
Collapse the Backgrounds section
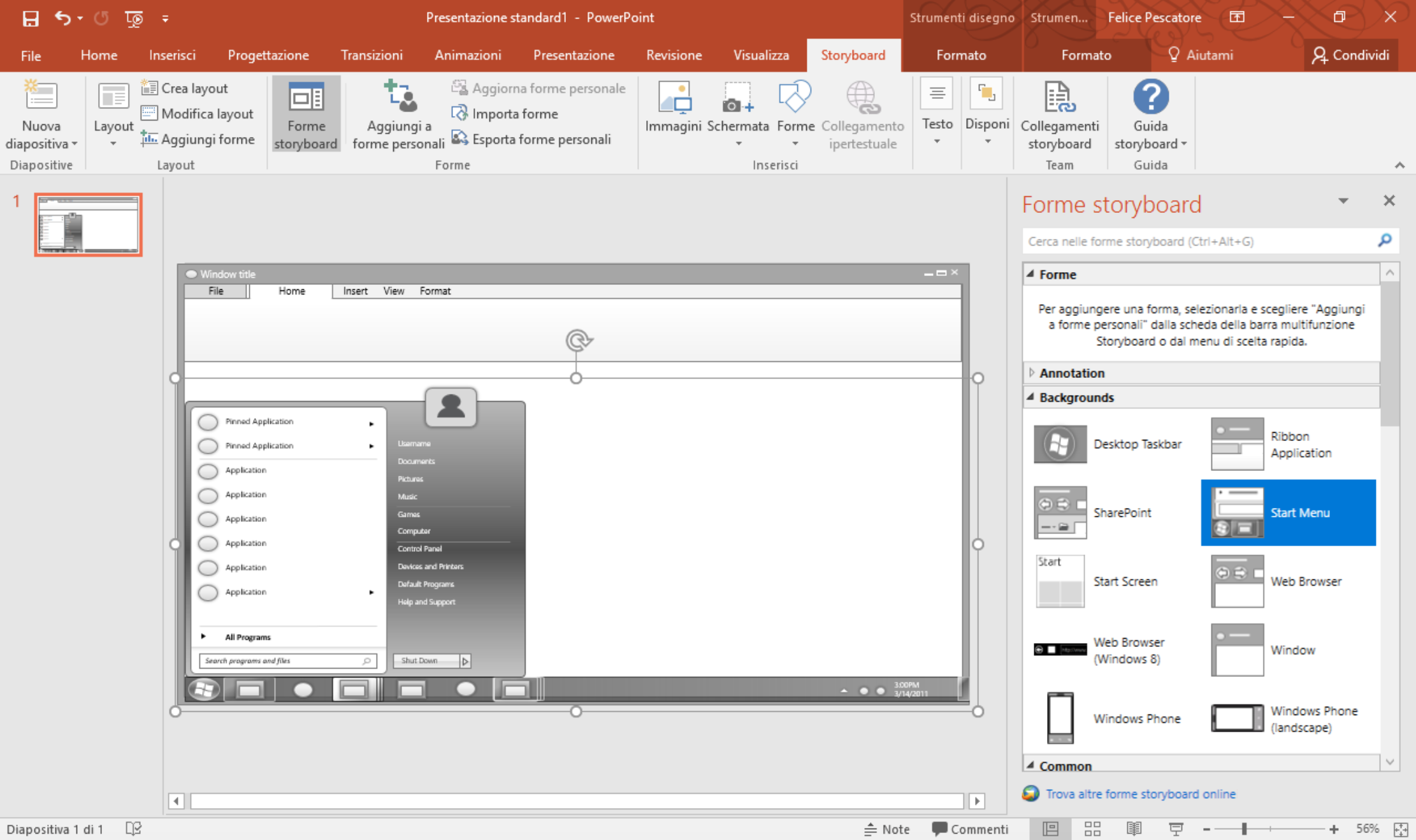(x=1030, y=396)
